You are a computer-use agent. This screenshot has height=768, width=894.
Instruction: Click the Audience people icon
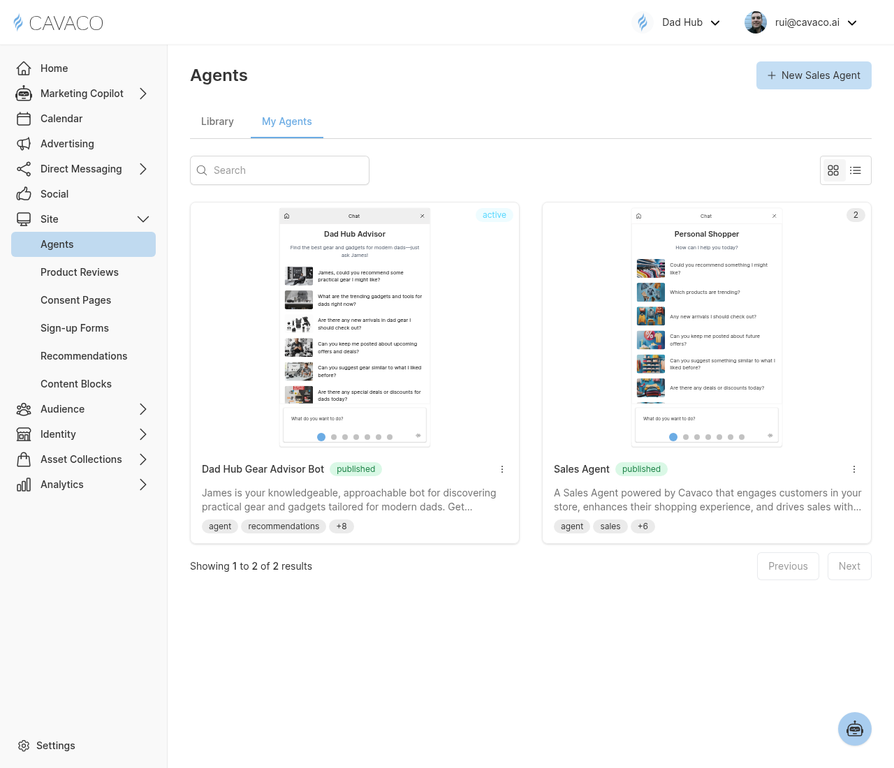(23, 409)
